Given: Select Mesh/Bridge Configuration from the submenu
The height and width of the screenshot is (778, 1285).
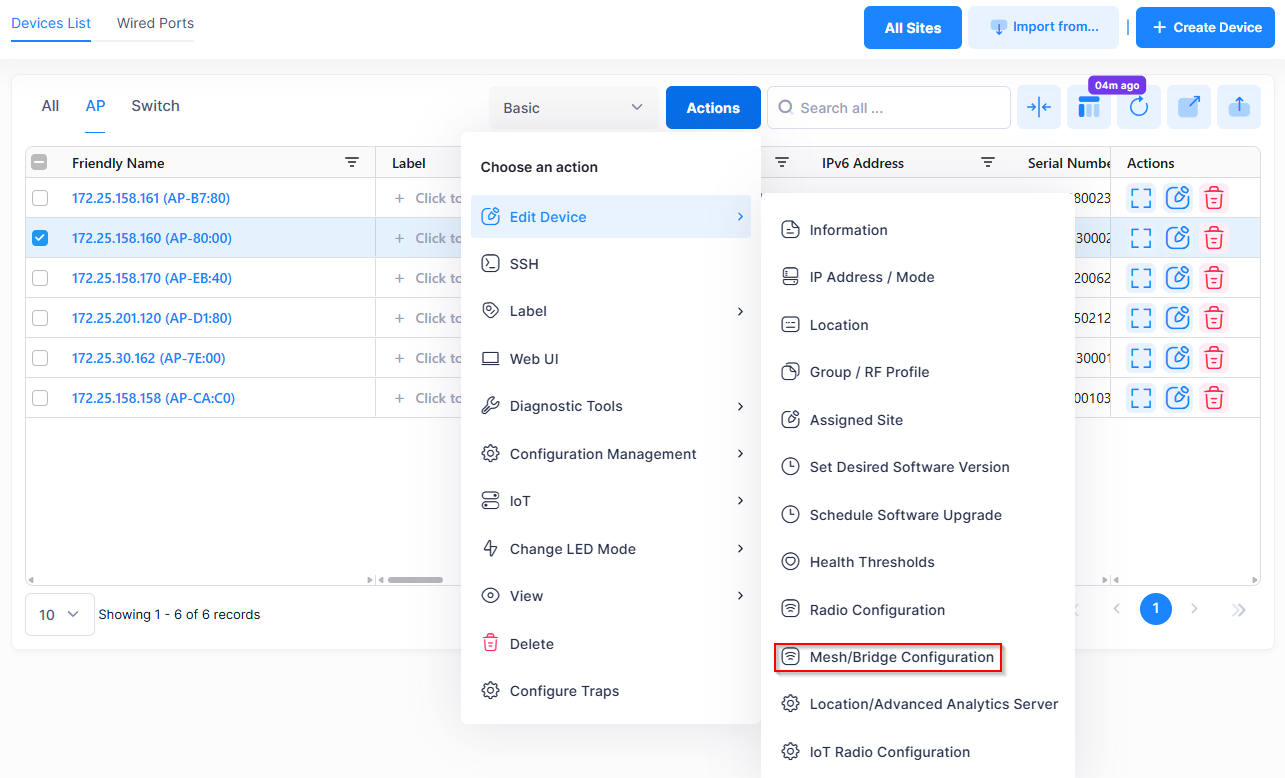Looking at the screenshot, I should (901, 657).
